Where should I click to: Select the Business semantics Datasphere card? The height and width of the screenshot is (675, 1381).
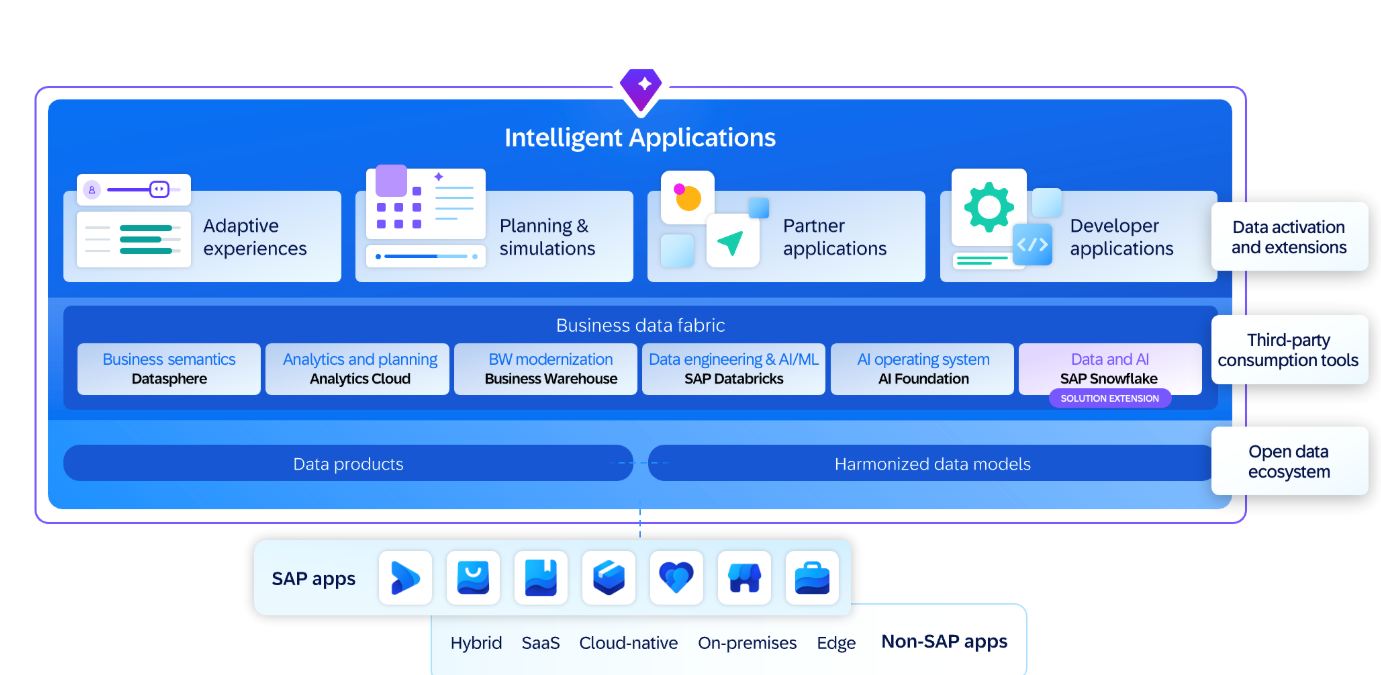[x=169, y=369]
